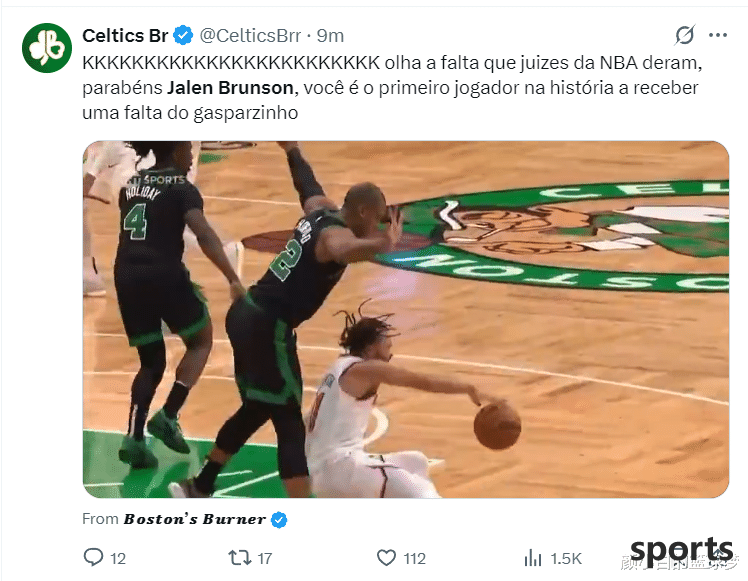Click verified badge next to Boston's Burner
Image resolution: width=748 pixels, height=581 pixels.
[279, 519]
